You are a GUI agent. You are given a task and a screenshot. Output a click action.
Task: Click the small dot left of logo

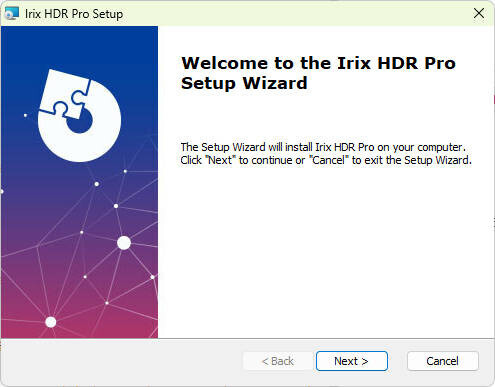point(25,115)
